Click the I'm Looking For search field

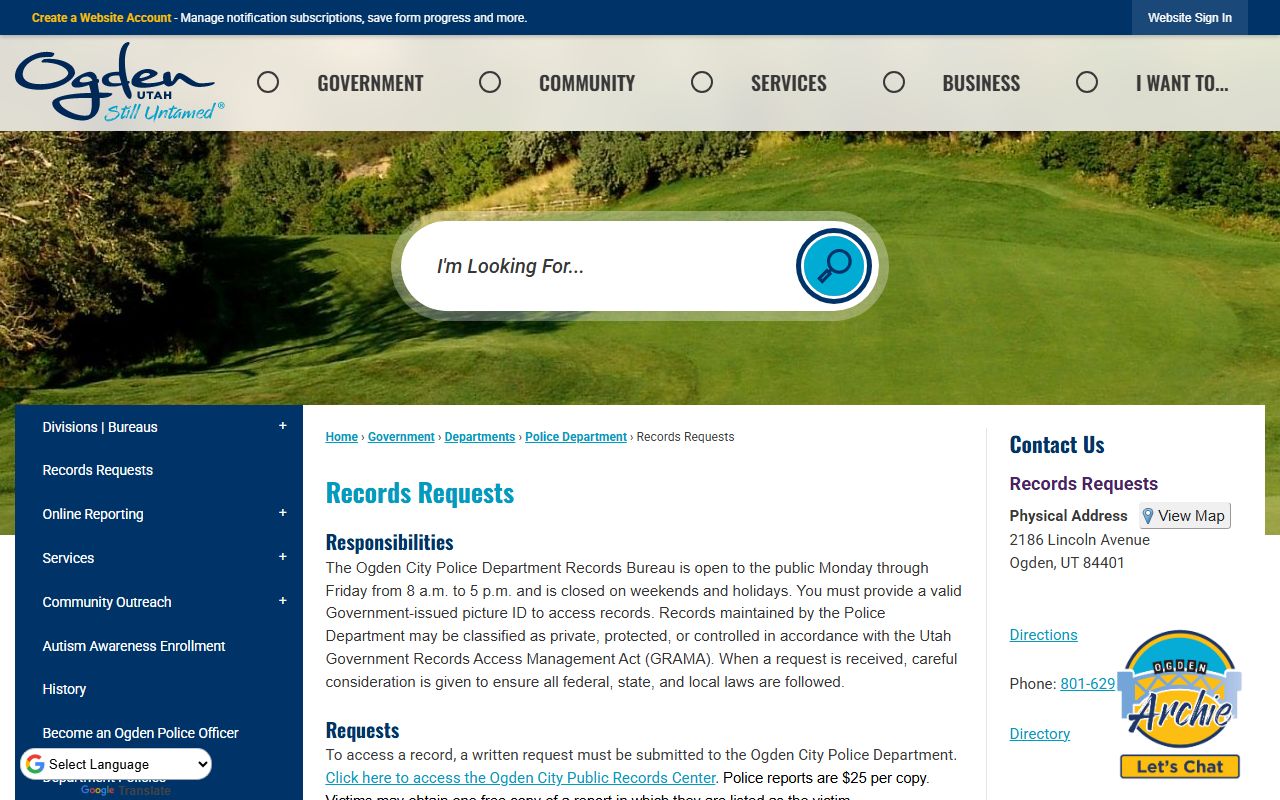click(600, 266)
